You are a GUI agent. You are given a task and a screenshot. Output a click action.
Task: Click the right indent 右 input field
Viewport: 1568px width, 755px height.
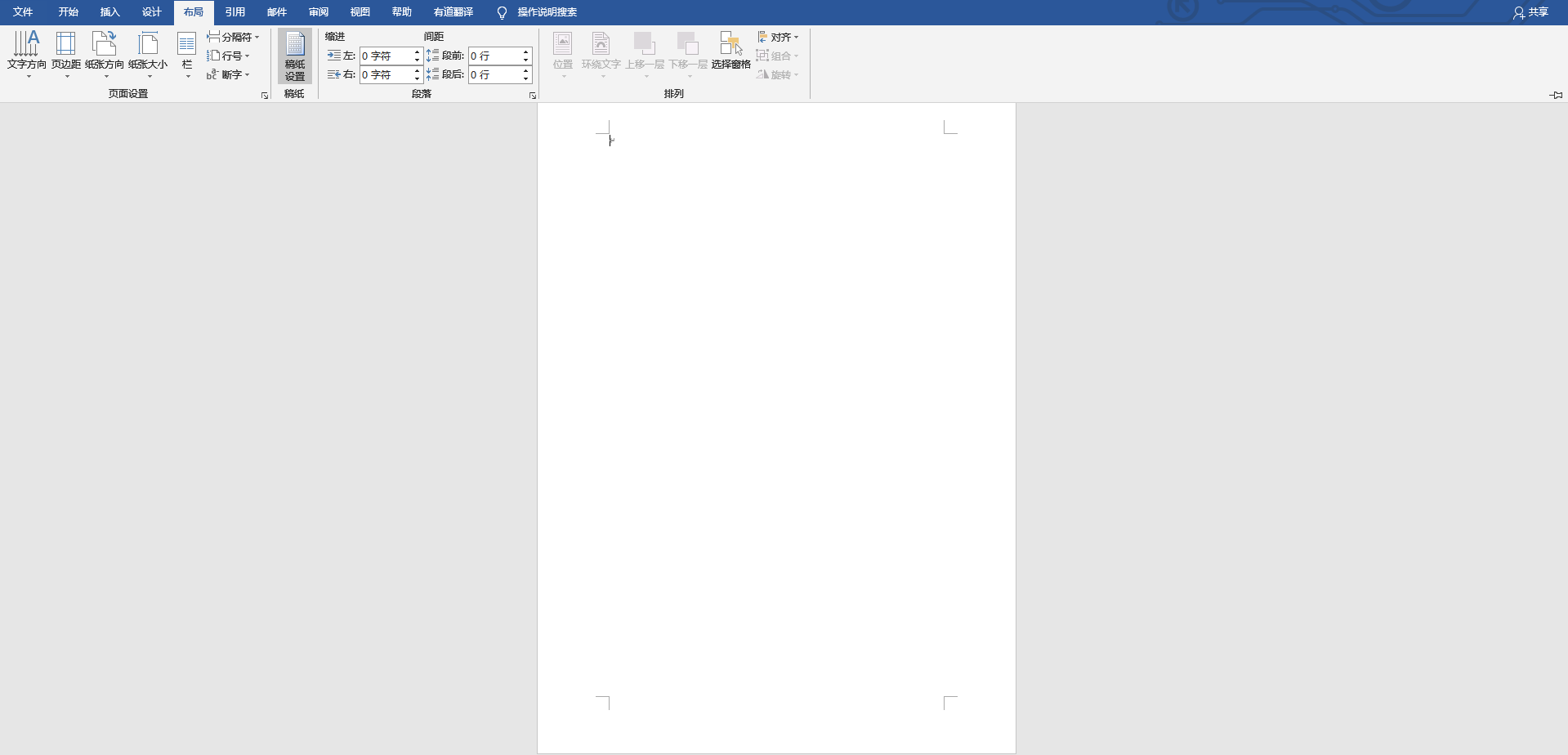coord(386,74)
